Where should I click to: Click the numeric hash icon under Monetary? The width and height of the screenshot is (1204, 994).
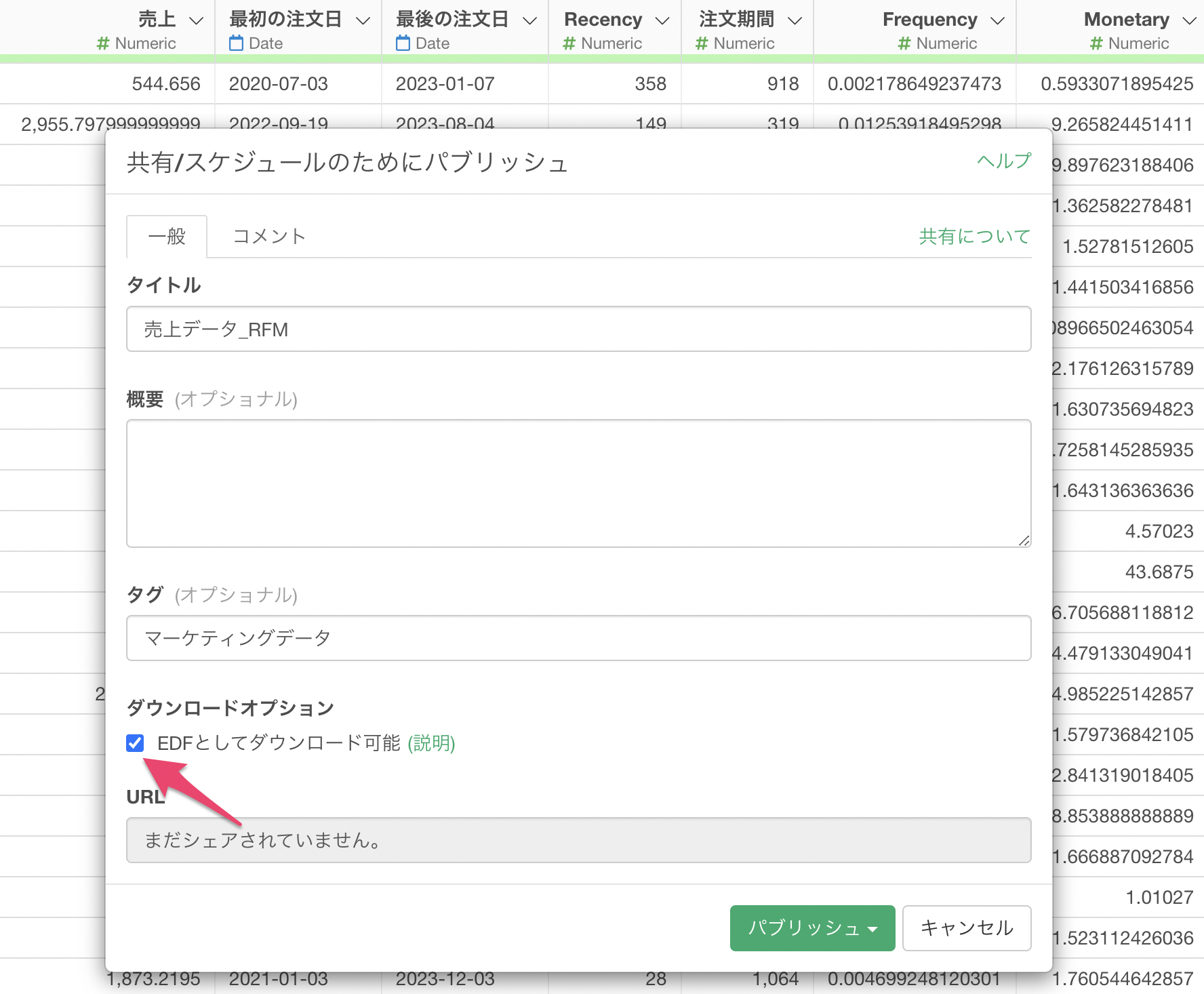coord(1096,43)
